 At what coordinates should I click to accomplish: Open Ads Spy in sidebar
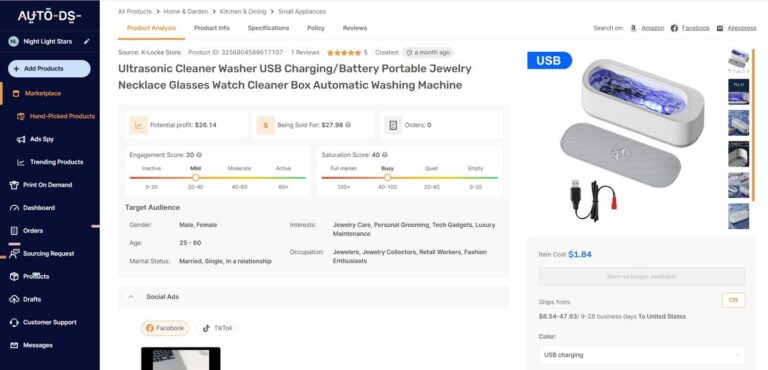coord(42,139)
